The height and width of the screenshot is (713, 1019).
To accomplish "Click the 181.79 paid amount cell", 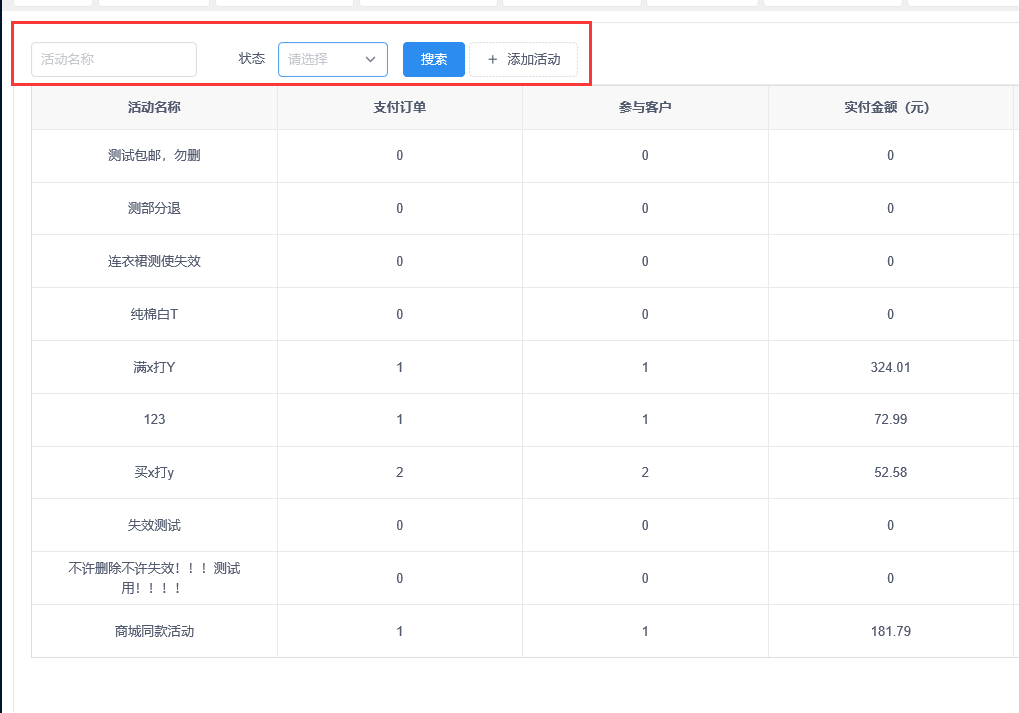I will (x=890, y=632).
